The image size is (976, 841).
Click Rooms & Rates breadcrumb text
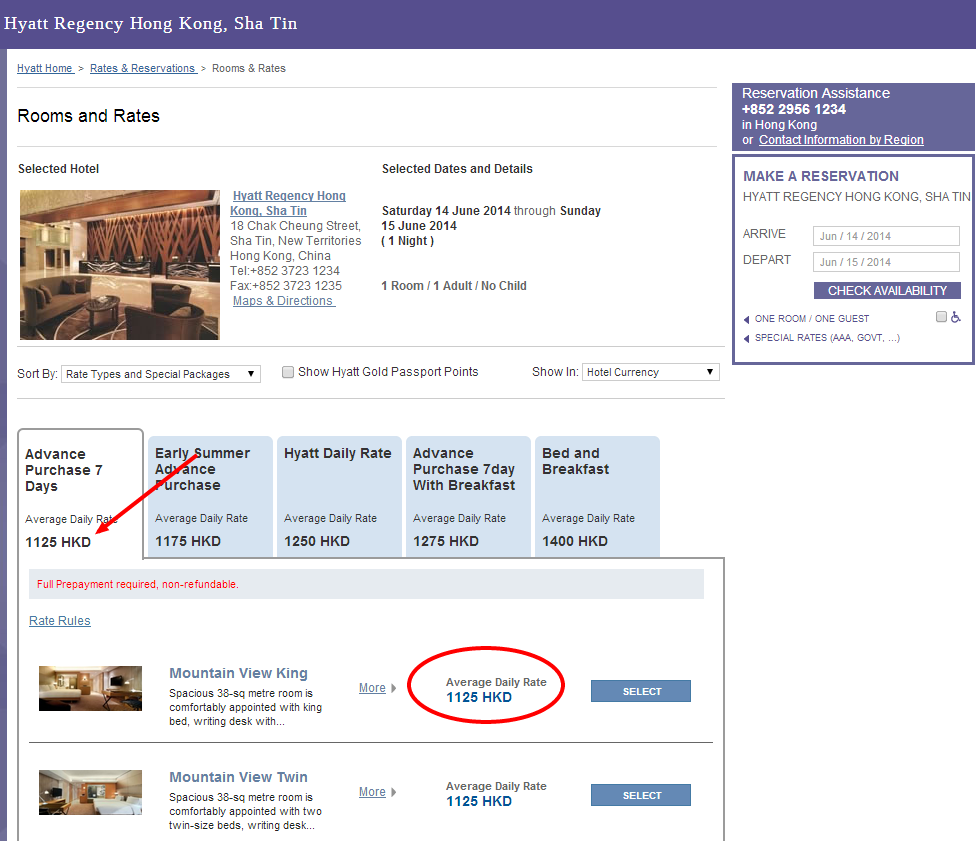(x=249, y=68)
